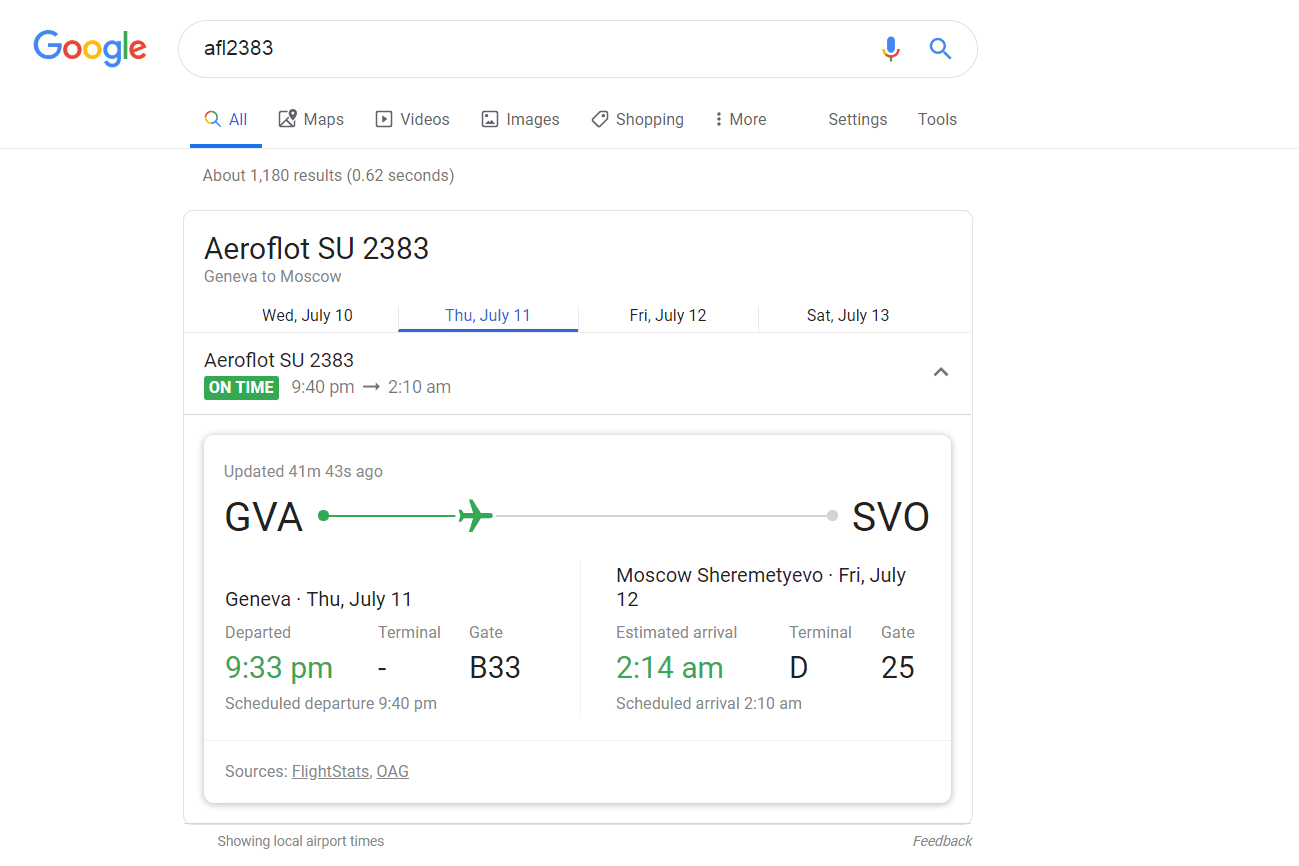Select the Fri, July 12 date tab
Screen dimensions: 1299x866
tap(668, 315)
